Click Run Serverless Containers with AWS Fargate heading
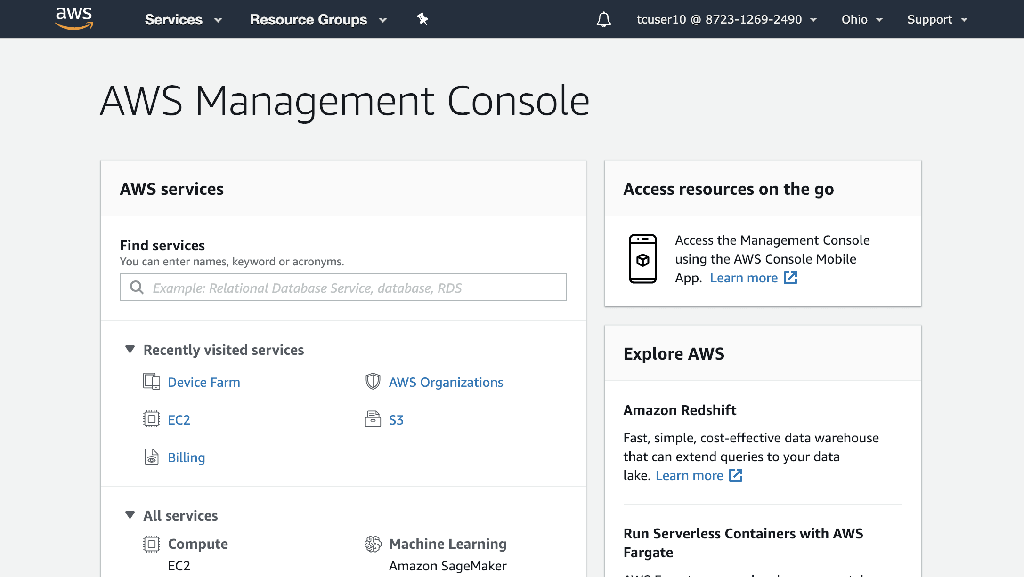1024x577 pixels. click(x=743, y=543)
